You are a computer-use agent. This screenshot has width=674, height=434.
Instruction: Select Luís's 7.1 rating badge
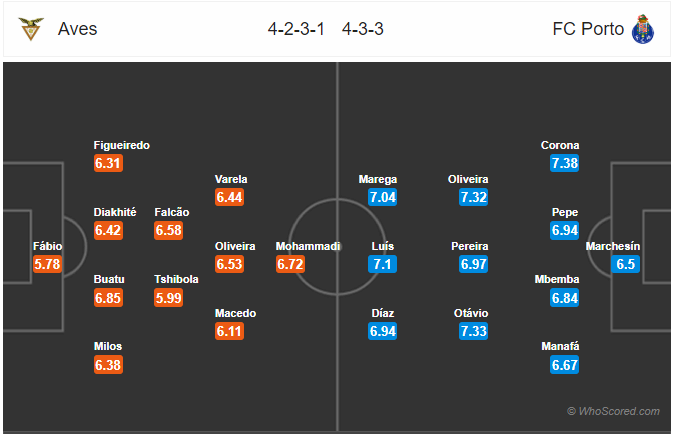pos(382,264)
